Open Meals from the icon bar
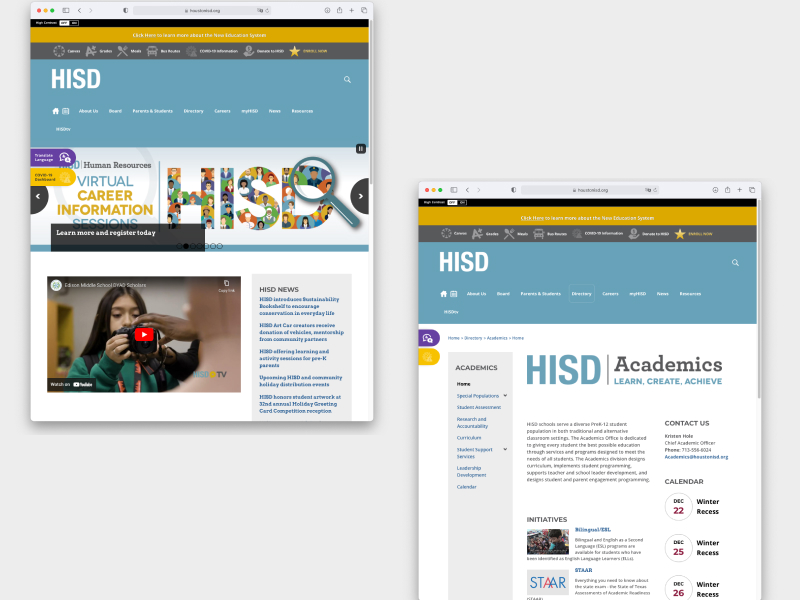The image size is (800, 600). (x=124, y=50)
